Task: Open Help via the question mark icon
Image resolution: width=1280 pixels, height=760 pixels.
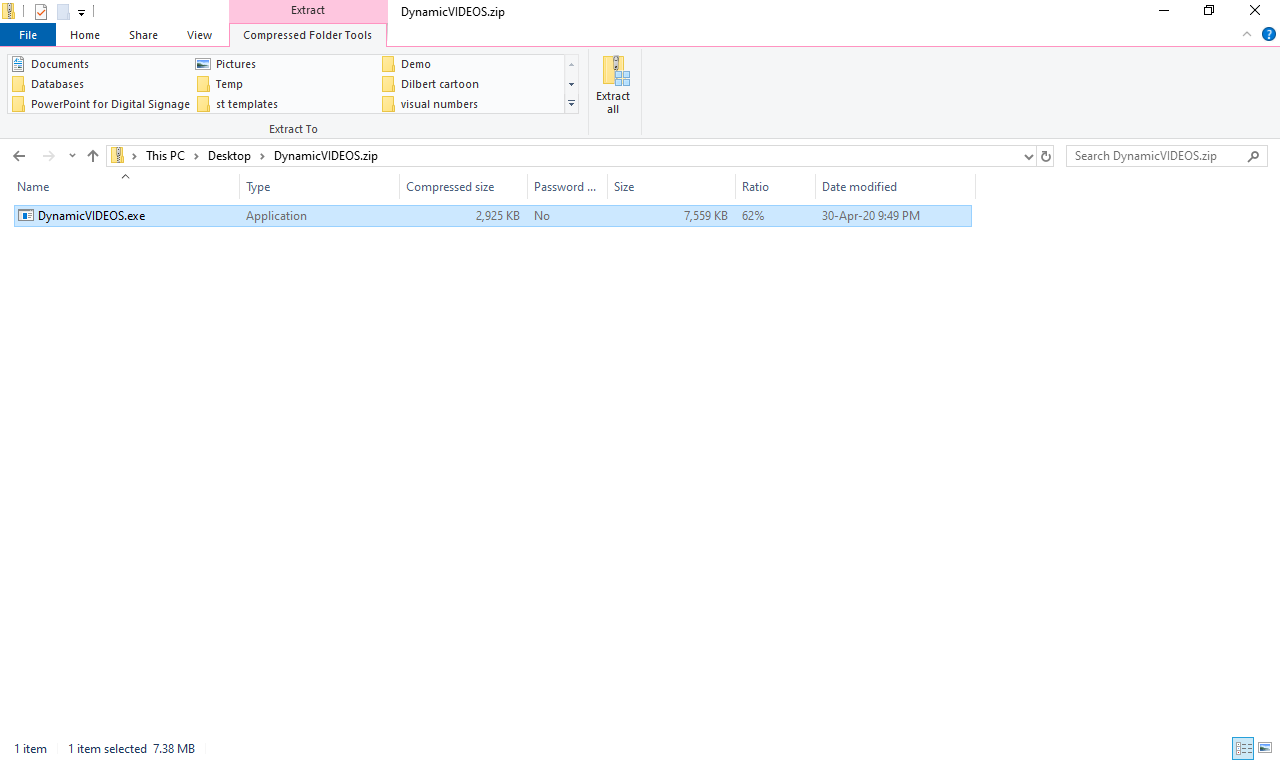Action: pos(1269,34)
